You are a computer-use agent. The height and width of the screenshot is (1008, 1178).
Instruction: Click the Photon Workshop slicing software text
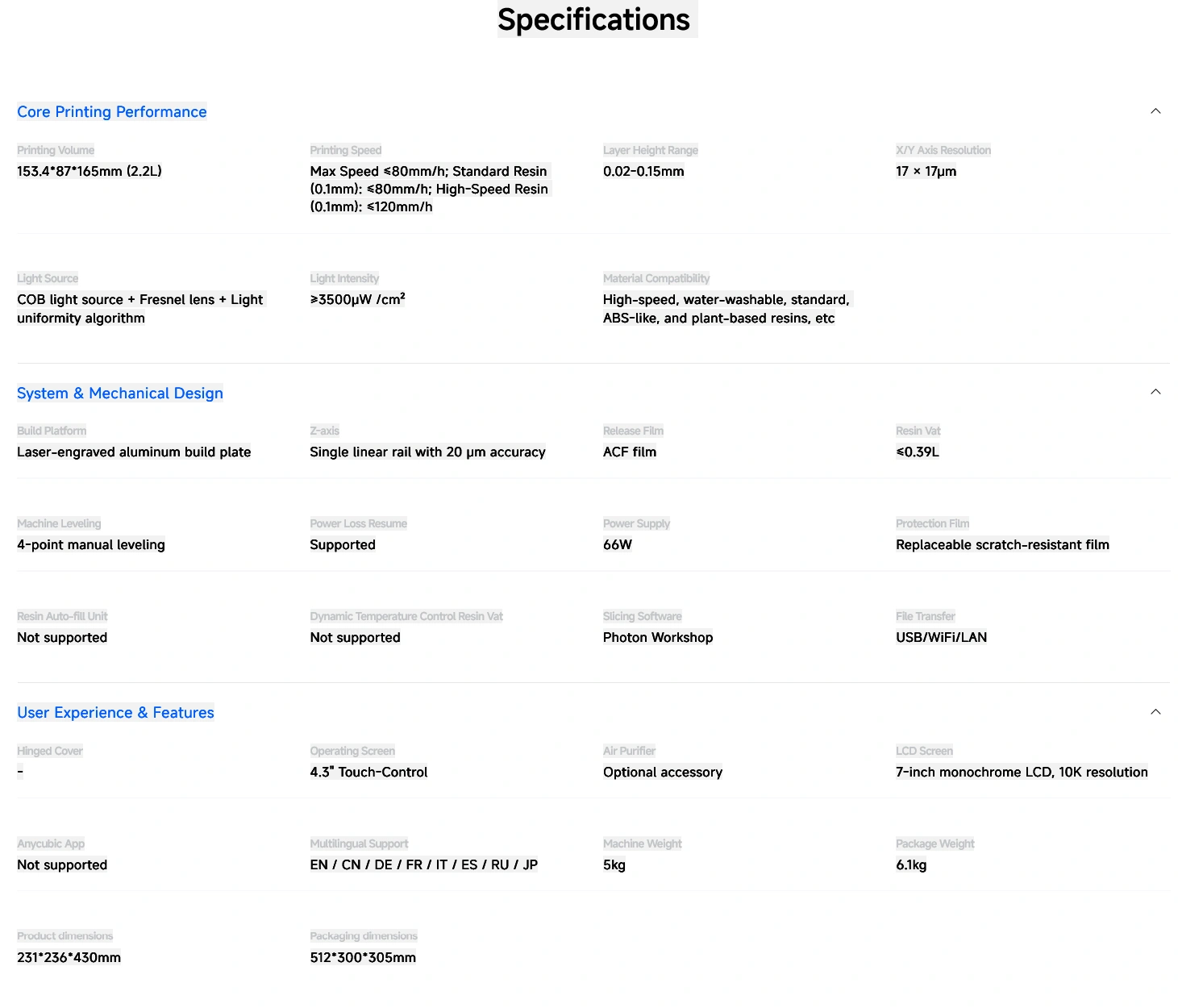point(658,638)
